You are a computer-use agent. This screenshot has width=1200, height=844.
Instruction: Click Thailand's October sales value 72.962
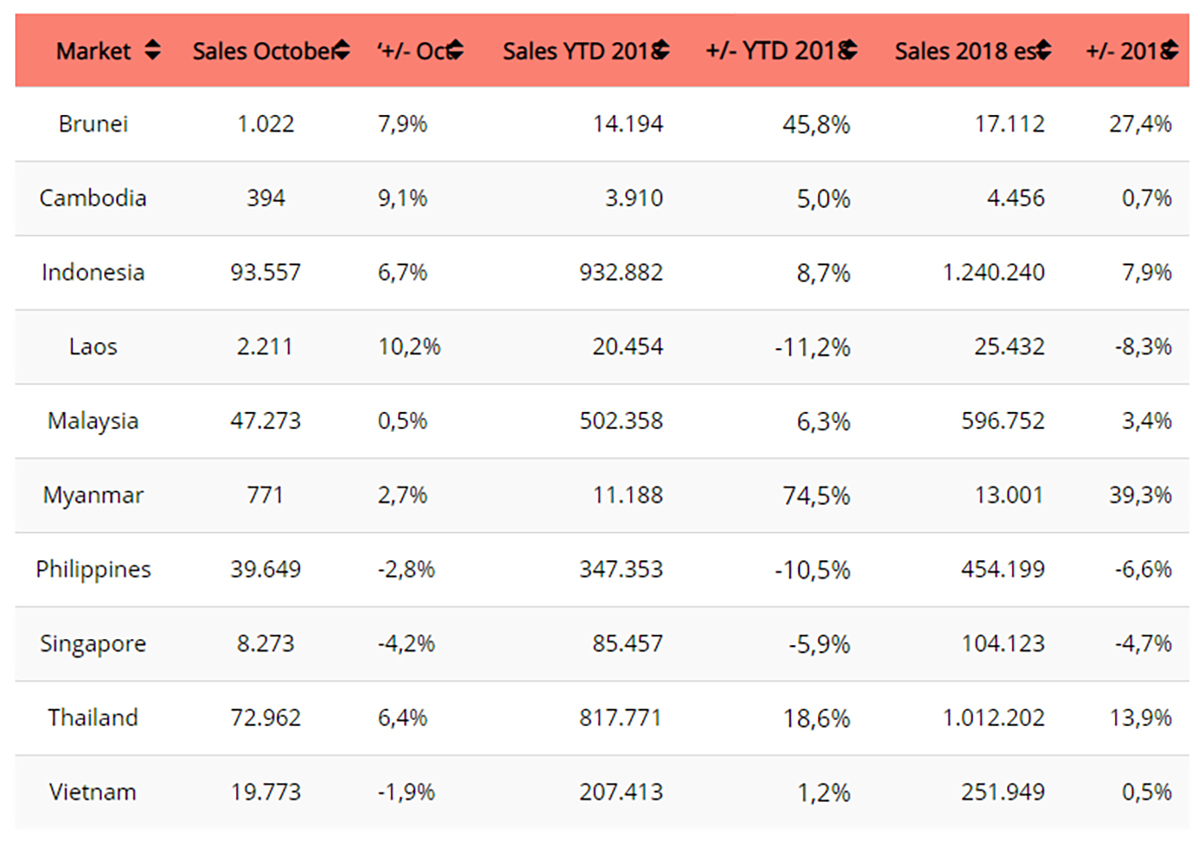point(265,718)
